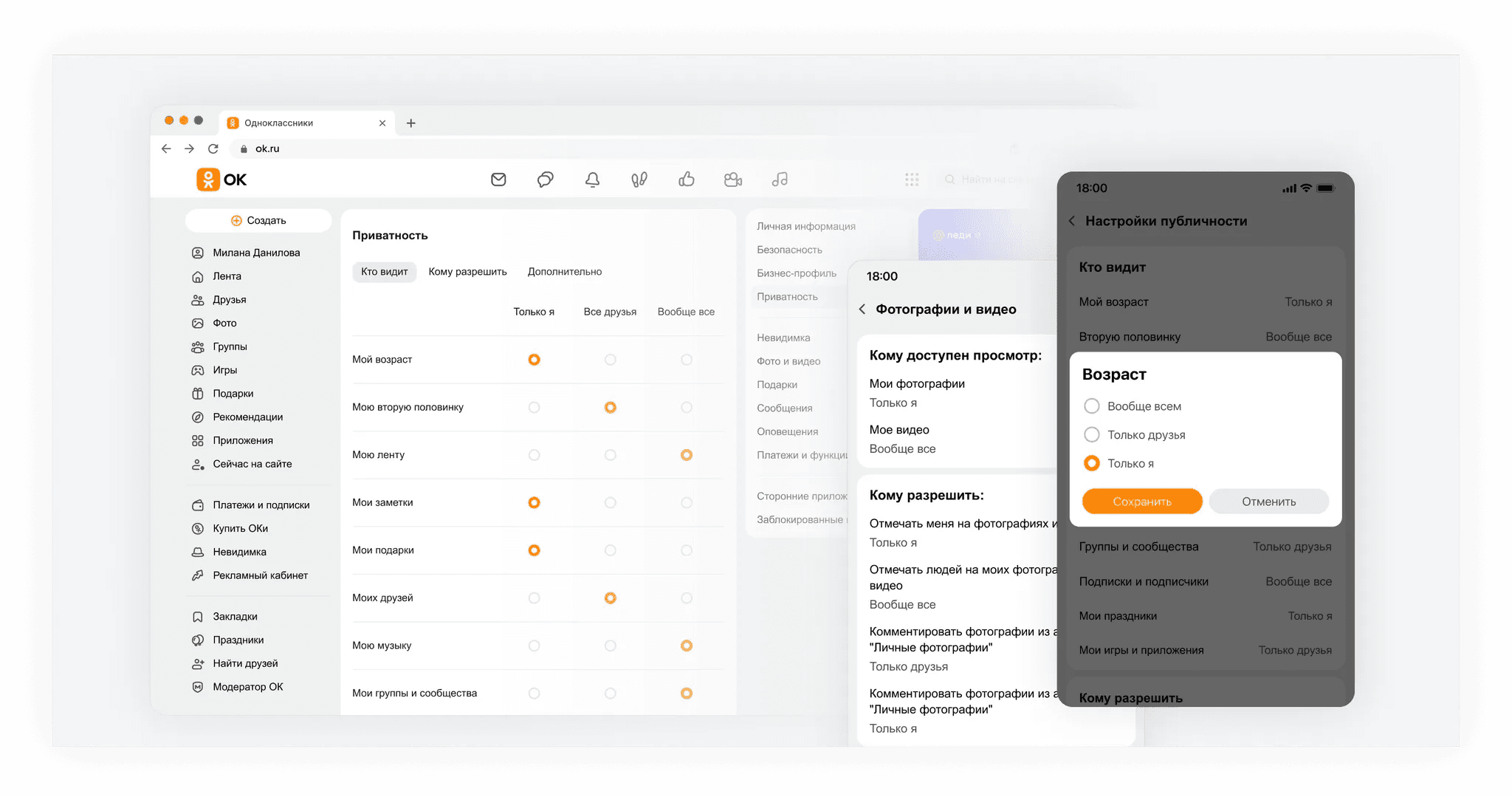Image resolution: width=1512 pixels, height=797 pixels.
Task: Open Группы и сообщества setting on phone
Action: tap(1205, 547)
